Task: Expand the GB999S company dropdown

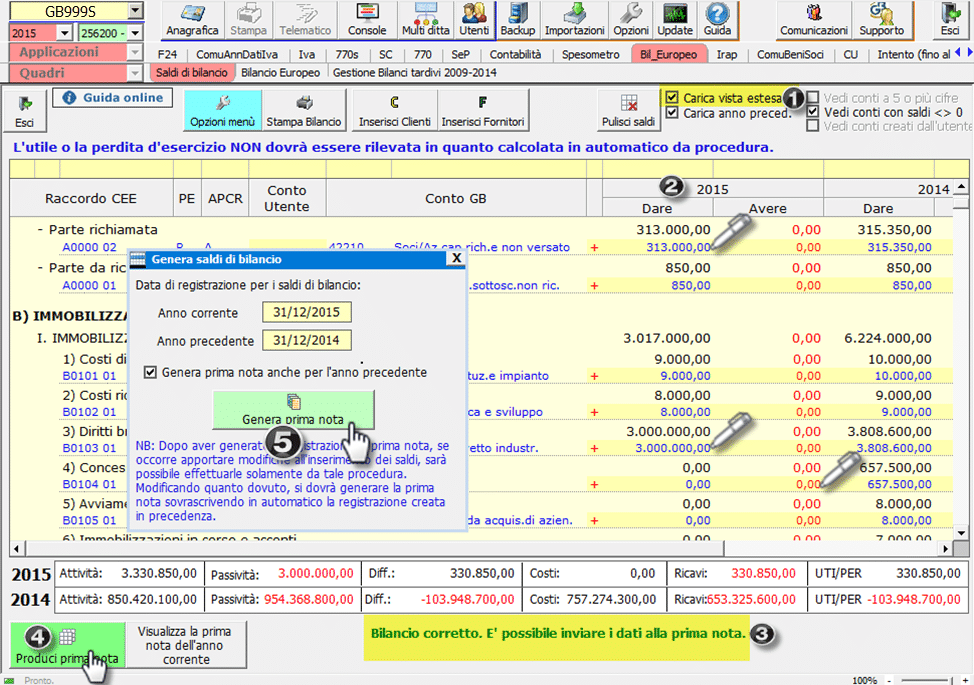Action: [135, 11]
